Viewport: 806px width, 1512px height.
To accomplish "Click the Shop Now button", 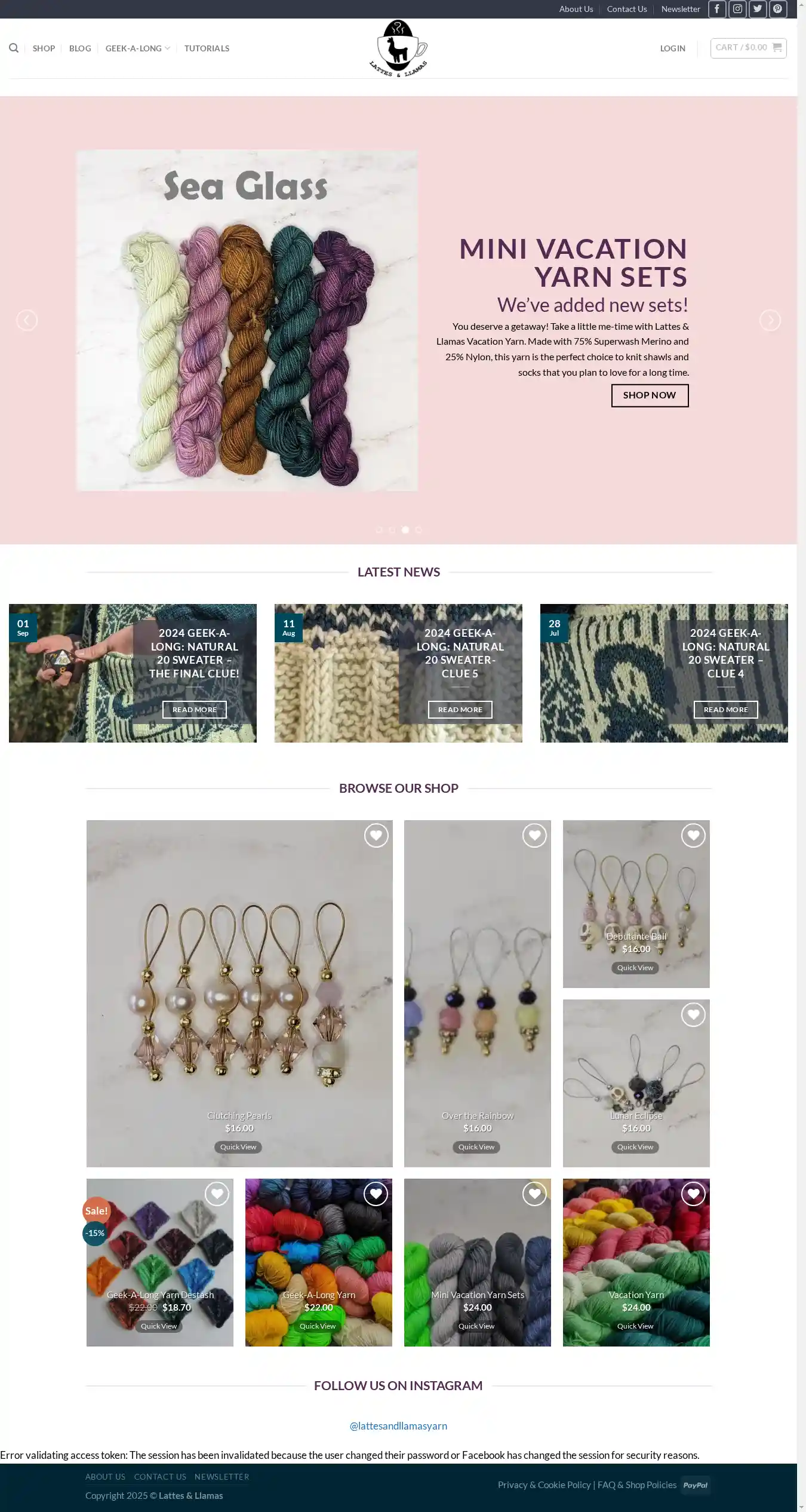I will click(x=650, y=395).
